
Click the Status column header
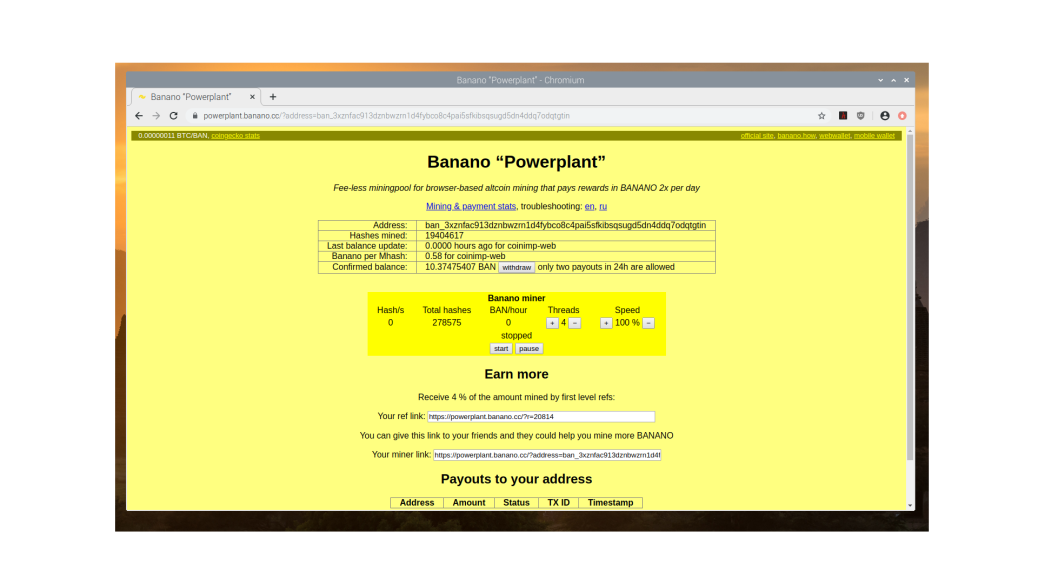pos(516,503)
